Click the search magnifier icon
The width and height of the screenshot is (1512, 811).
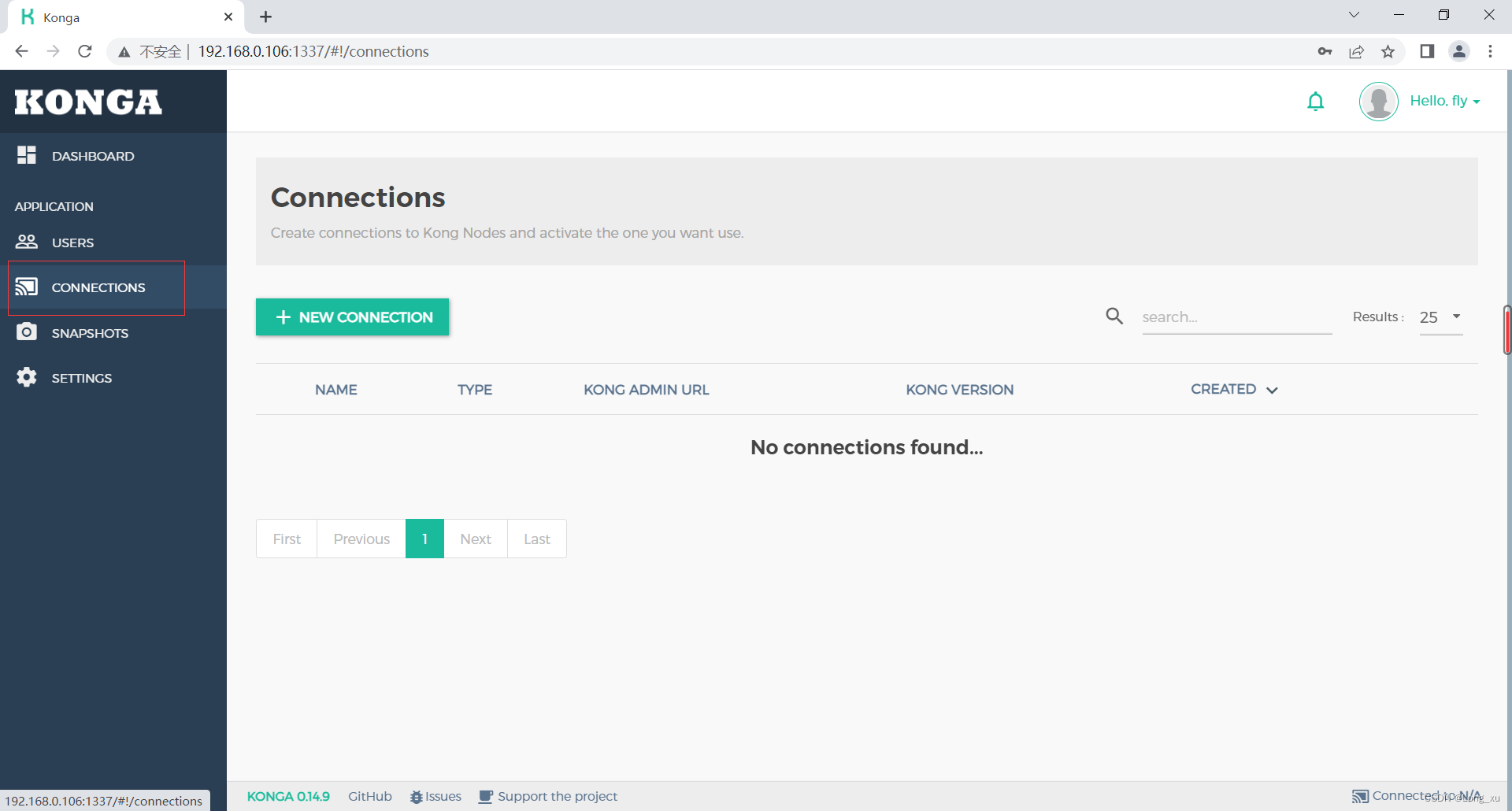1114,316
